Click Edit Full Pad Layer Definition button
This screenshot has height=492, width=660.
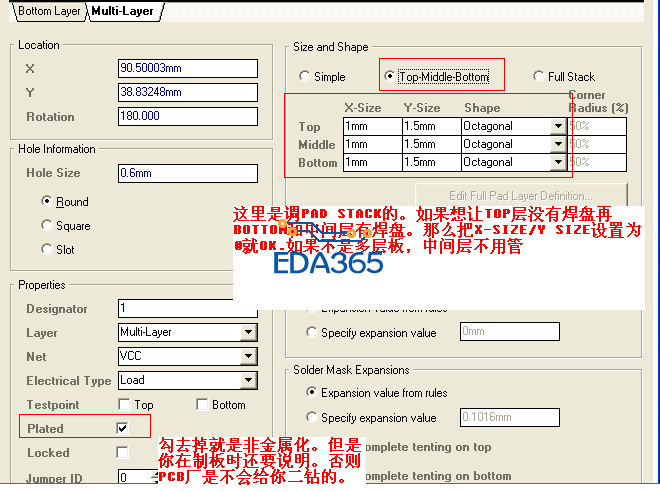(x=521, y=196)
